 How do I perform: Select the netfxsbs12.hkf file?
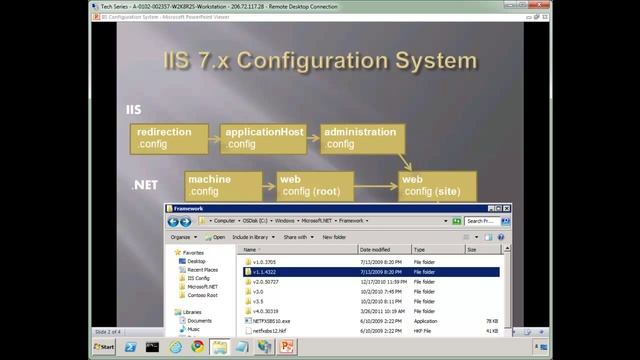click(x=269, y=331)
